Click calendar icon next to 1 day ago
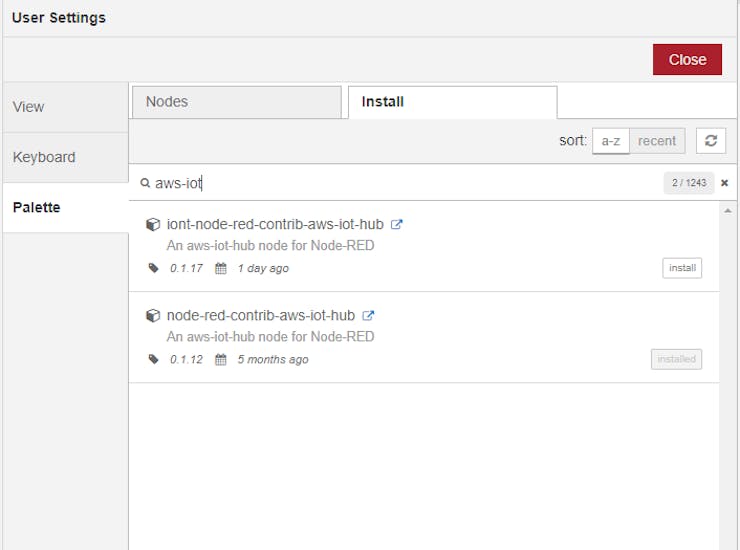The height and width of the screenshot is (550, 740). coord(221,268)
